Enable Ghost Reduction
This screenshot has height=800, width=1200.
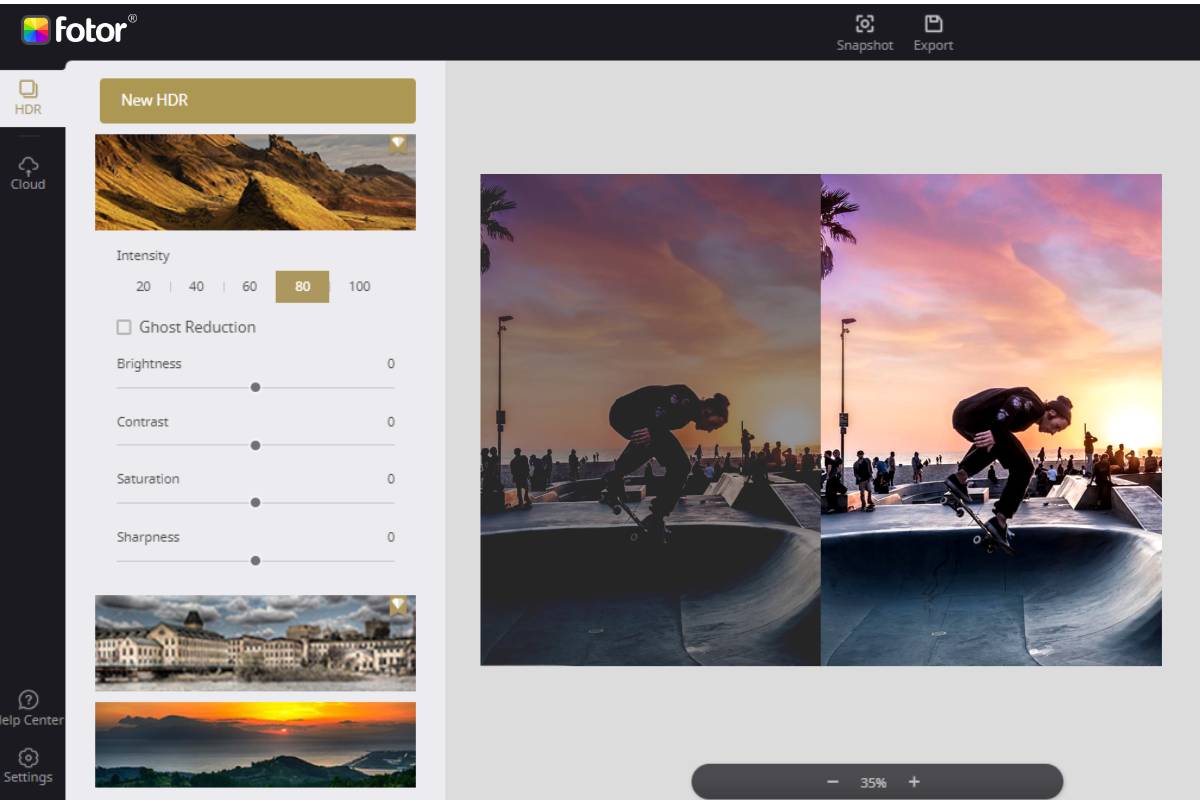click(x=123, y=327)
